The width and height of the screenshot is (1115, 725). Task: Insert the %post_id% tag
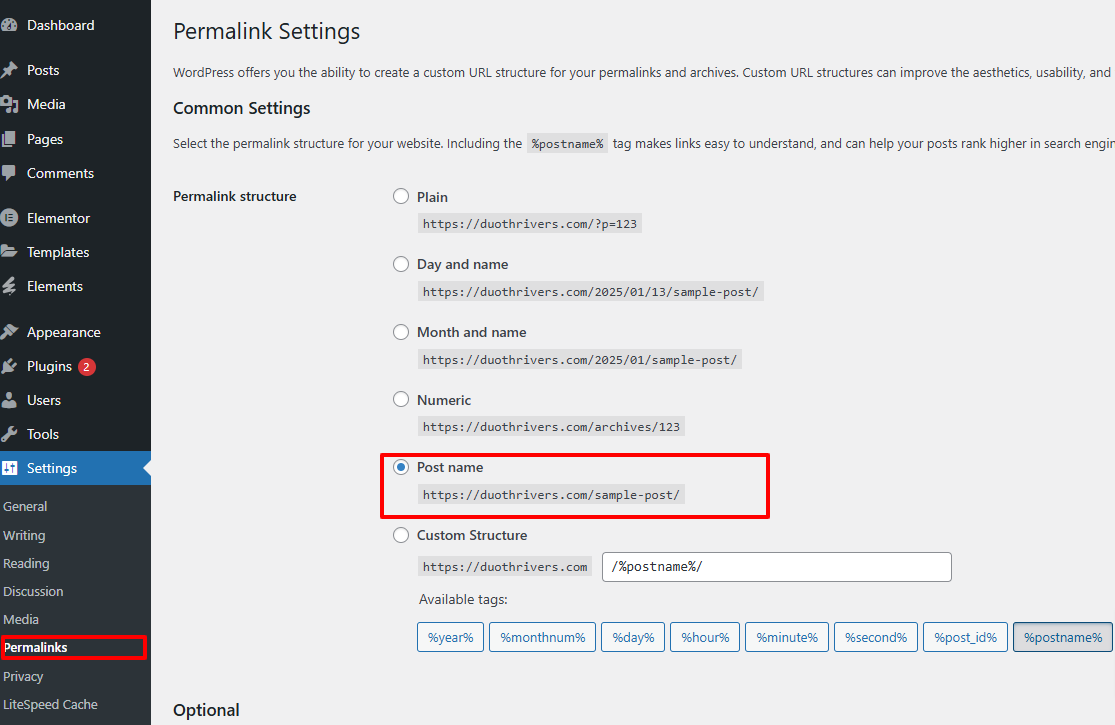(966, 638)
